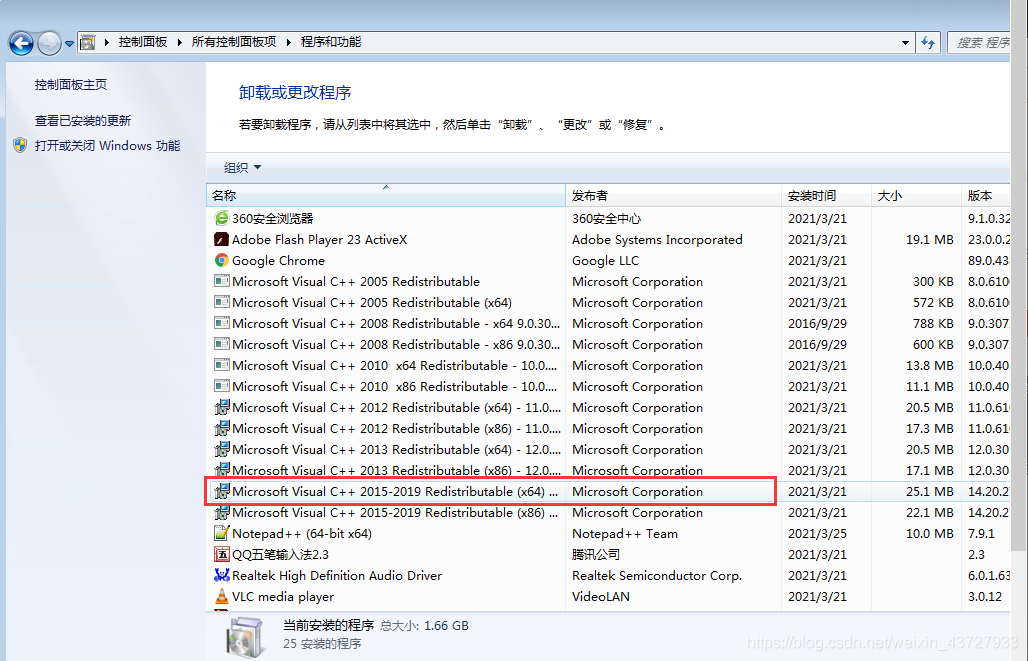The width and height of the screenshot is (1028, 661).
Task: Sort by 名称 column header
Action: [x=386, y=195]
